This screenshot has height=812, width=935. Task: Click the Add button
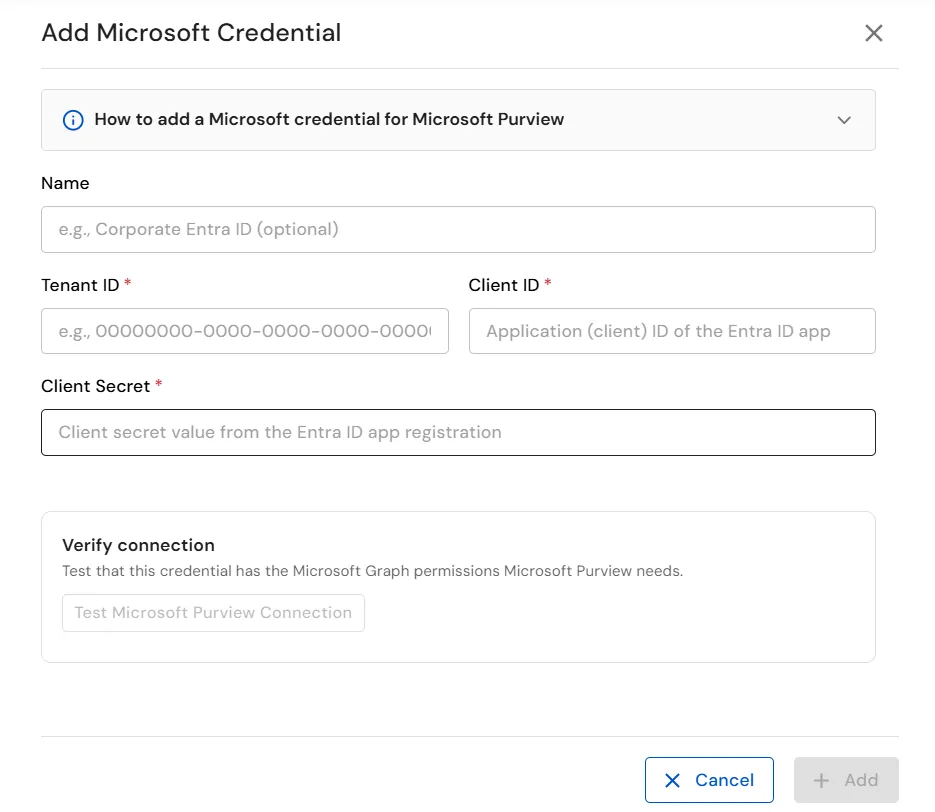pos(846,780)
